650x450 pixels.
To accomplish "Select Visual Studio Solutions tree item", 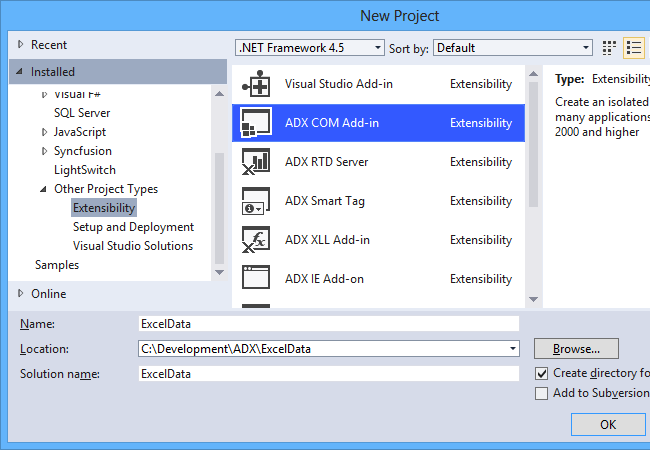I will click(133, 246).
